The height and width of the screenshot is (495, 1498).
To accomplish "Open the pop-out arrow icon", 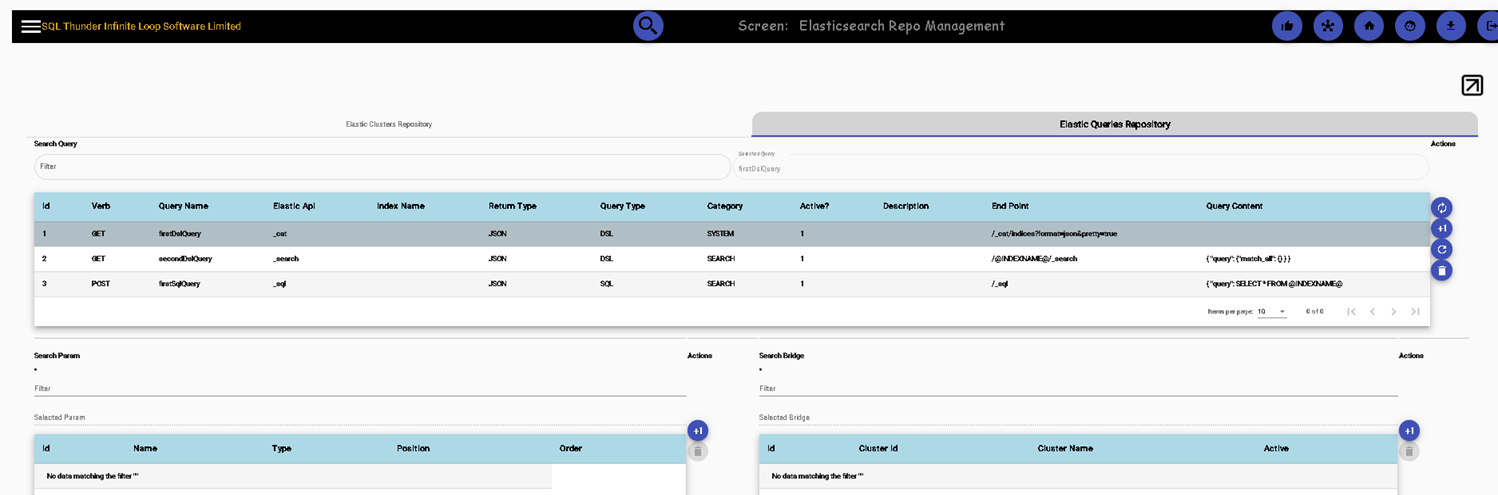I will 1472,85.
